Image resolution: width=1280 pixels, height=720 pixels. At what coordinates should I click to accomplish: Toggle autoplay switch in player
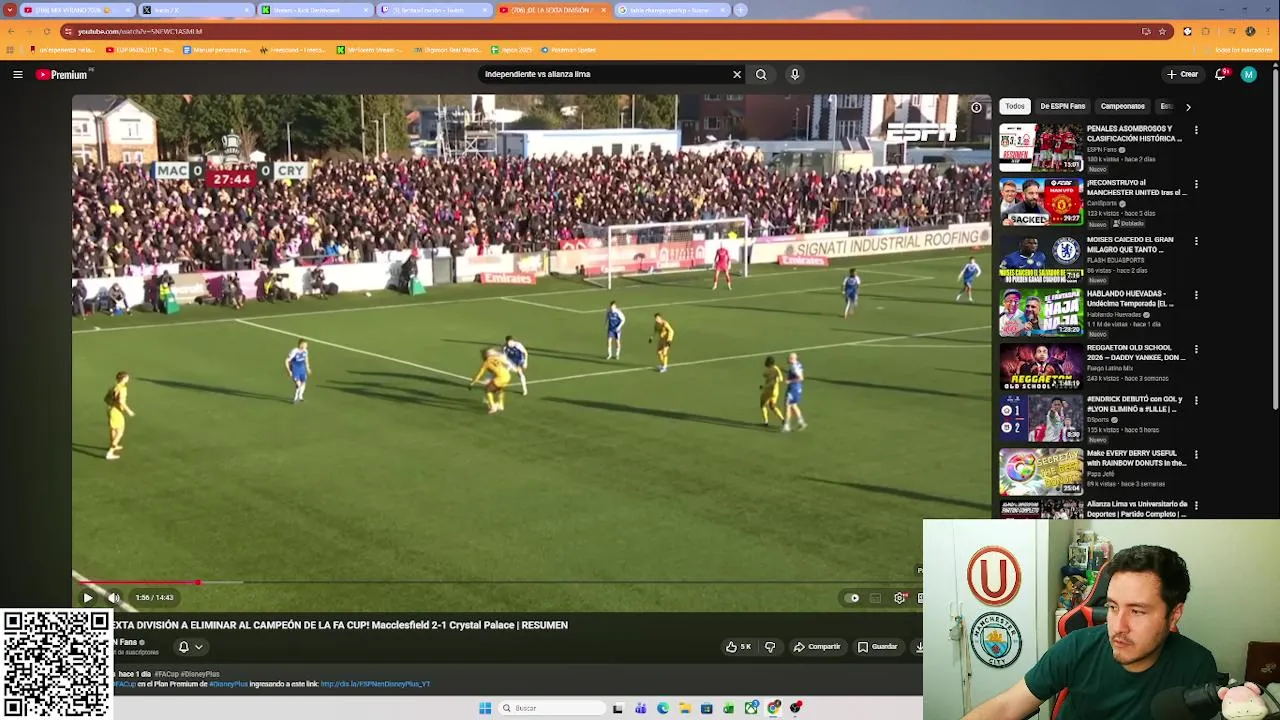(x=852, y=598)
